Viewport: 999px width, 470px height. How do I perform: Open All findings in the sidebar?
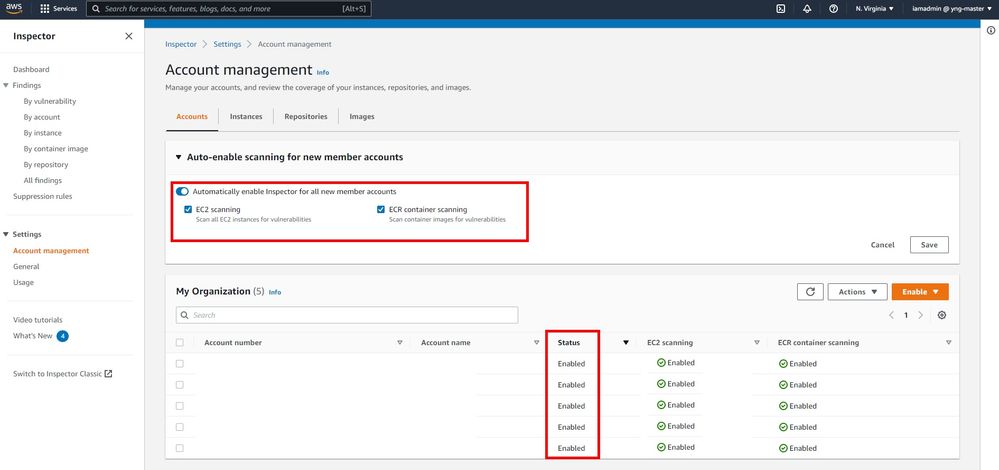[43, 181]
